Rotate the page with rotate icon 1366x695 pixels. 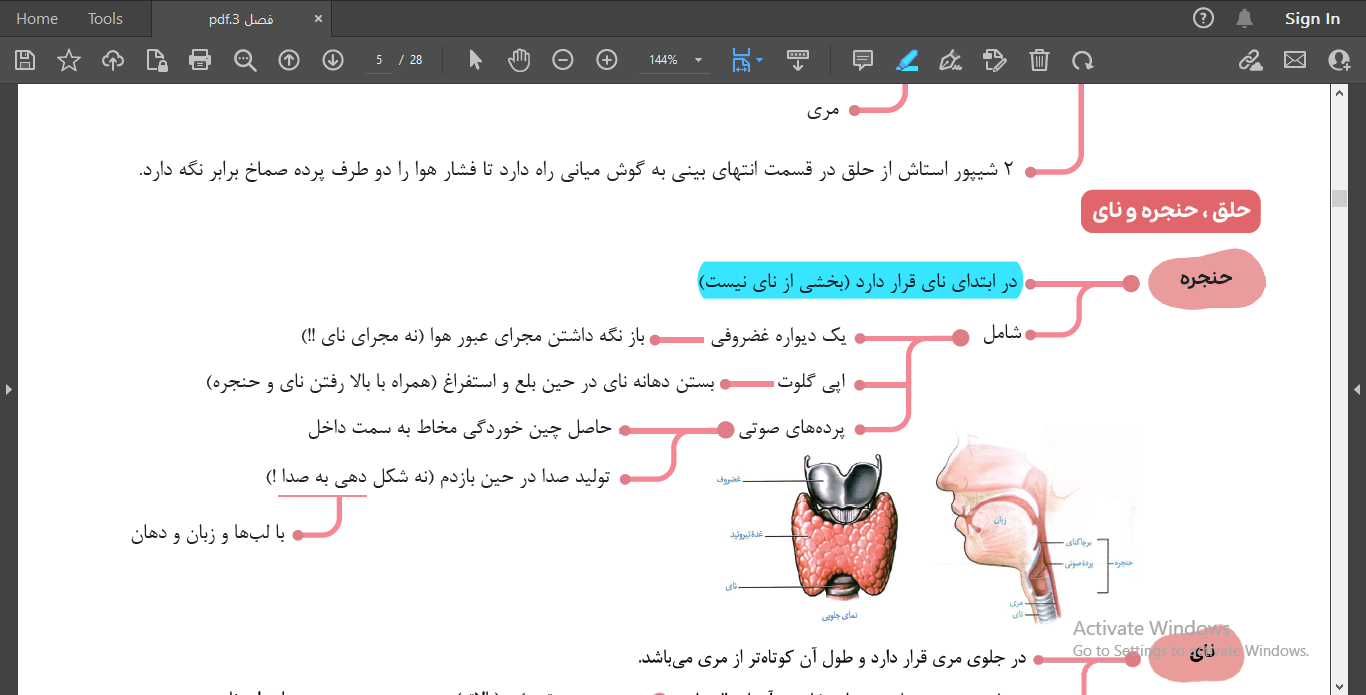(x=1082, y=60)
